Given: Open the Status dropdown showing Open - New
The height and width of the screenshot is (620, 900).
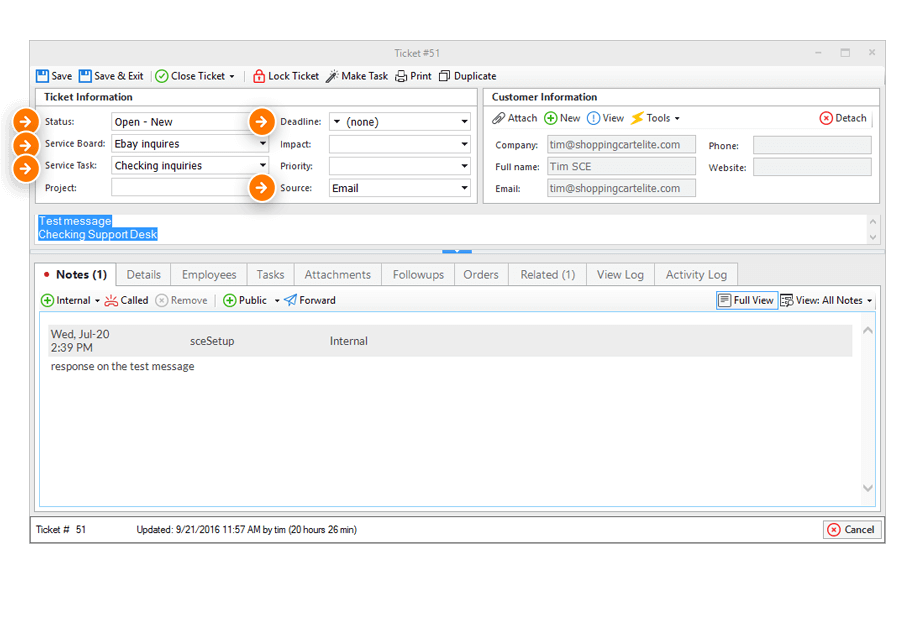Looking at the screenshot, I should (x=190, y=122).
